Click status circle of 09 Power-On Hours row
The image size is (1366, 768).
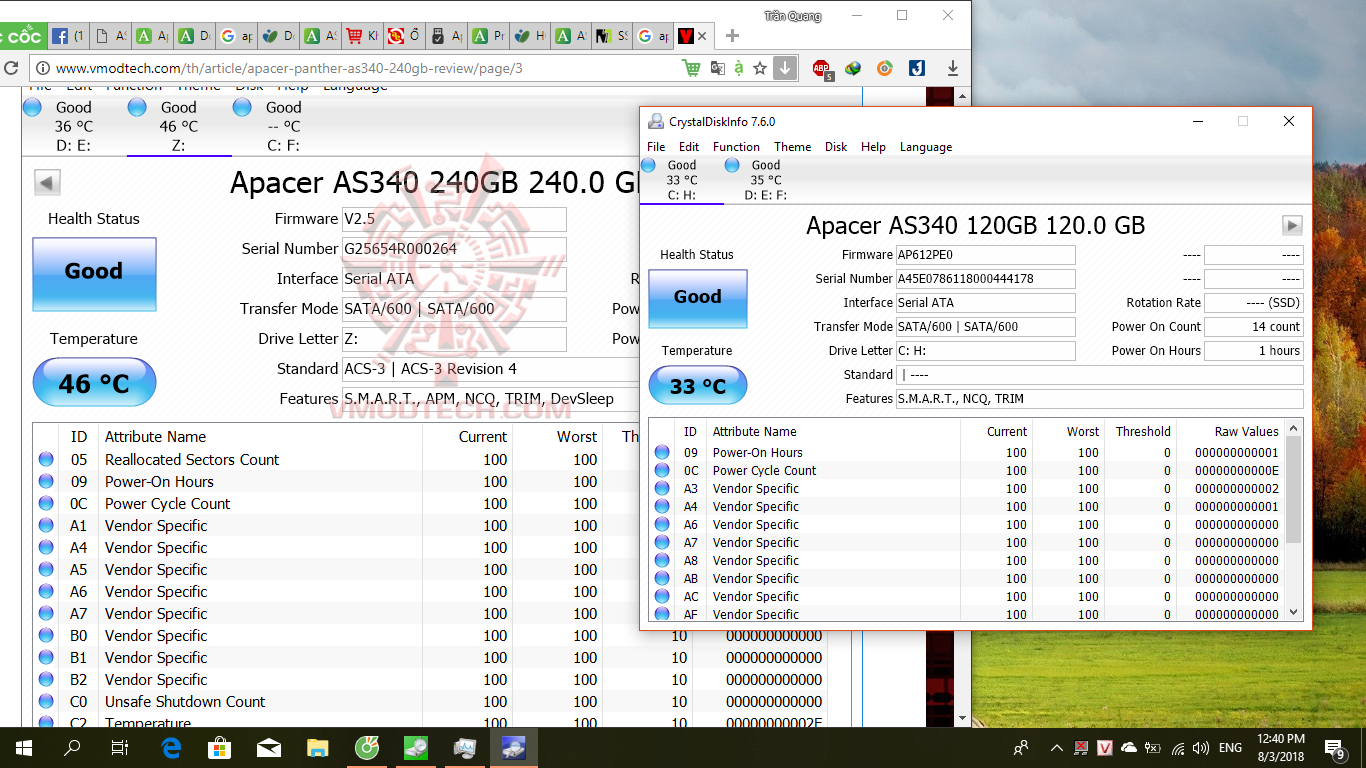[661, 453]
